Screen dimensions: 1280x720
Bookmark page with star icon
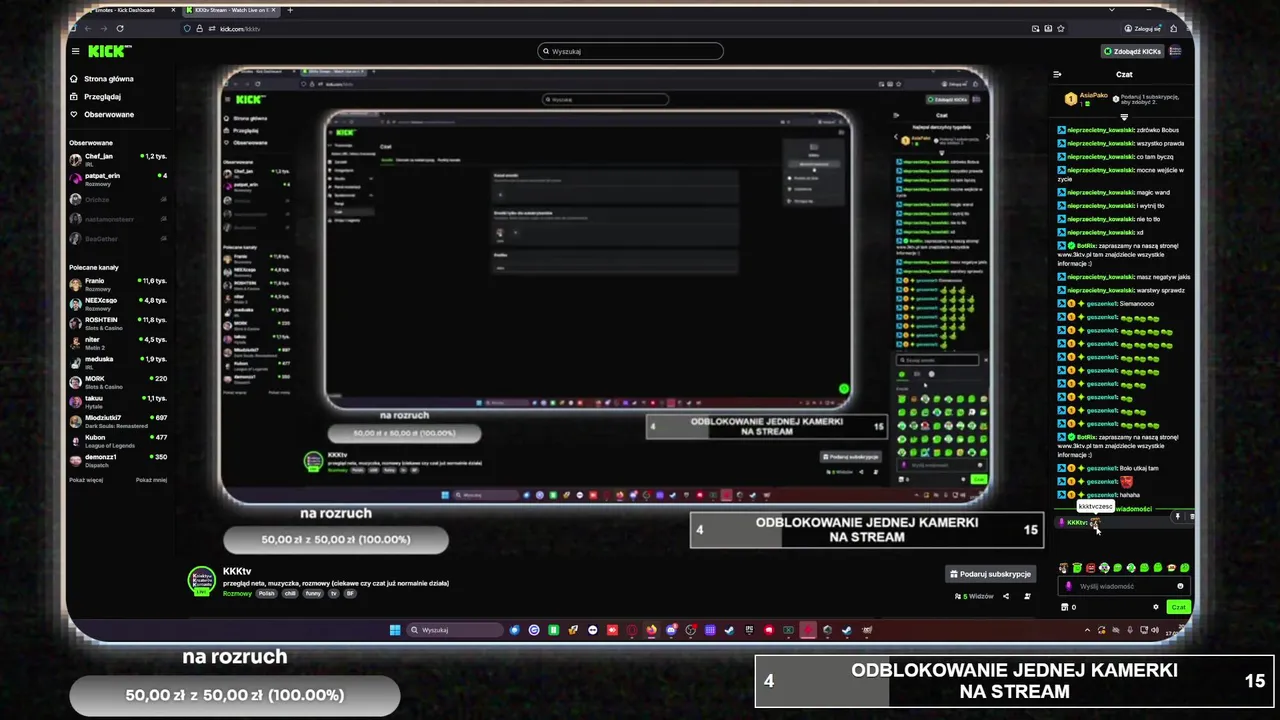coord(1061,29)
